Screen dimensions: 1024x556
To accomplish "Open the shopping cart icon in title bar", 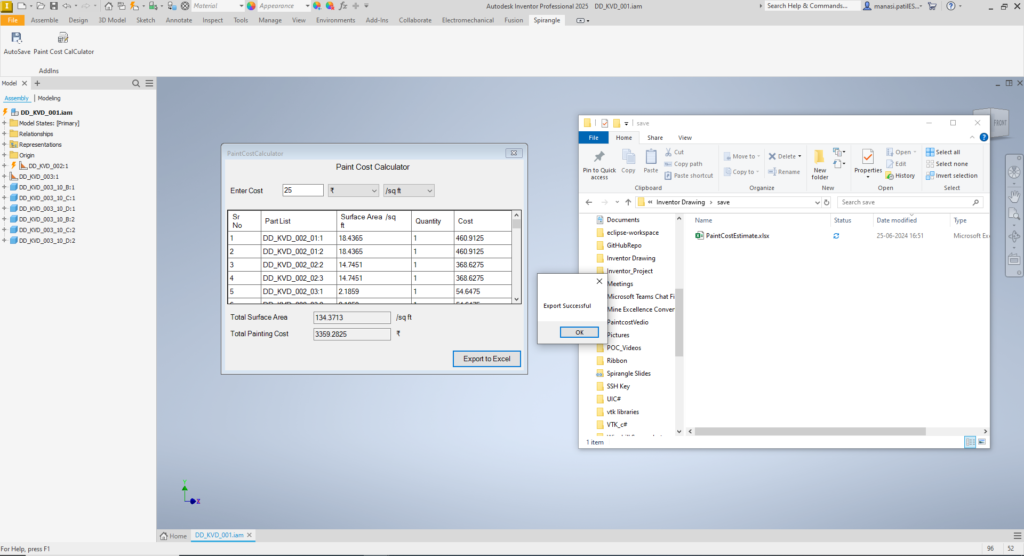I will [933, 6].
